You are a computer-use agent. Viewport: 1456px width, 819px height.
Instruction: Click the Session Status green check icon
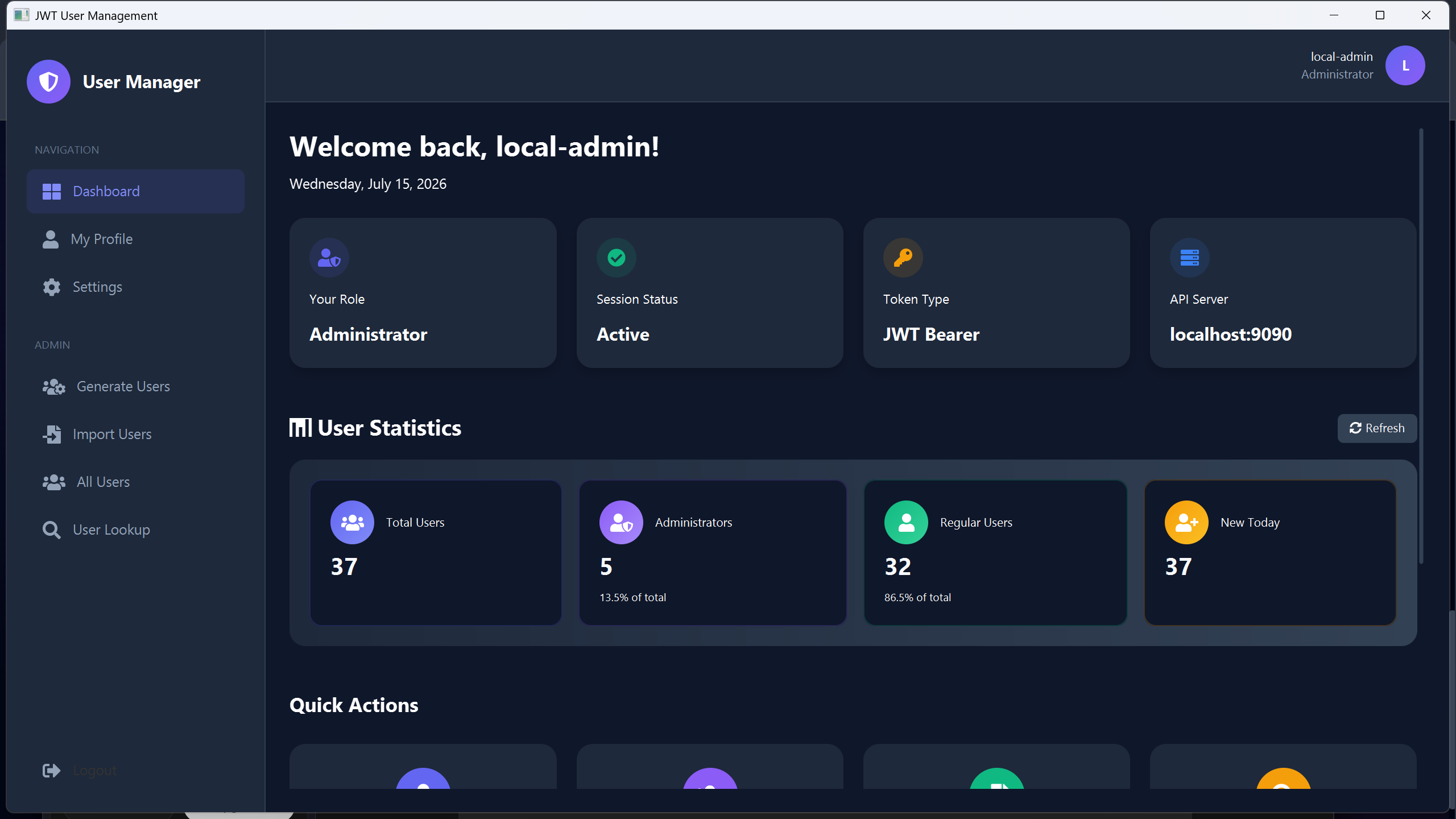[617, 258]
